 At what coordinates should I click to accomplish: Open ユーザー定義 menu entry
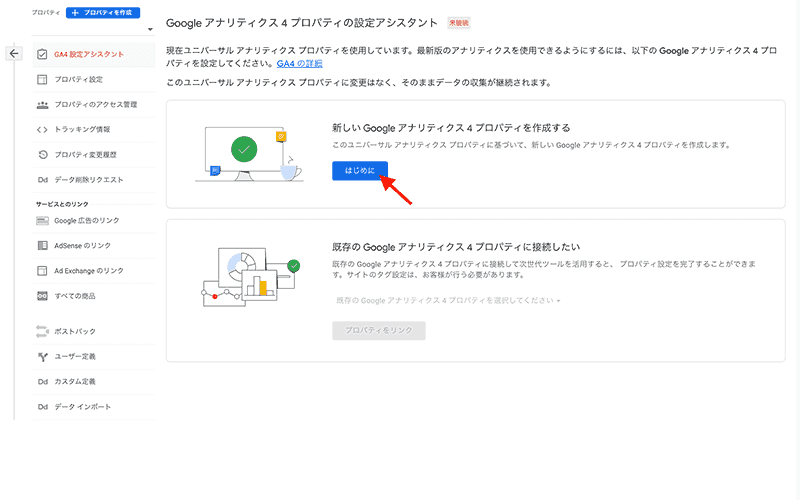(x=94, y=357)
